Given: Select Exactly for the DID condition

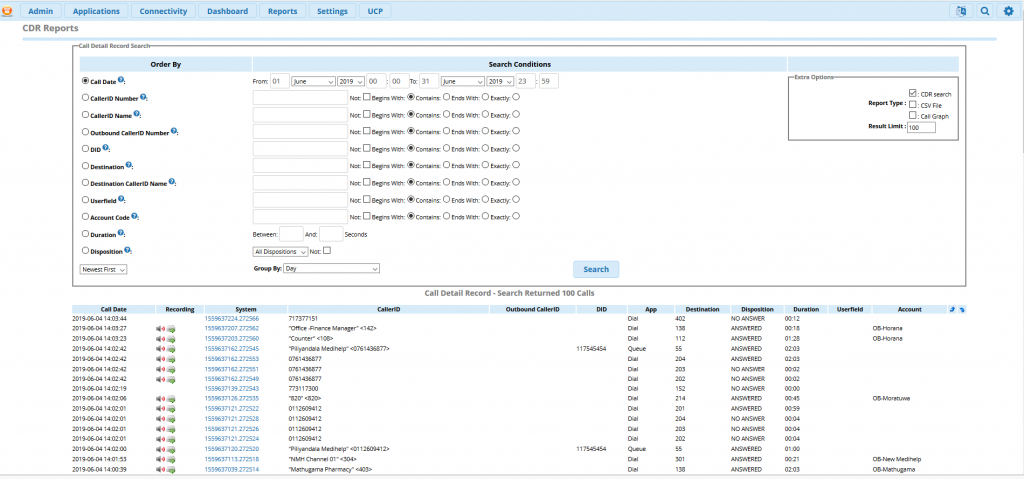Looking at the screenshot, I should tap(516, 148).
